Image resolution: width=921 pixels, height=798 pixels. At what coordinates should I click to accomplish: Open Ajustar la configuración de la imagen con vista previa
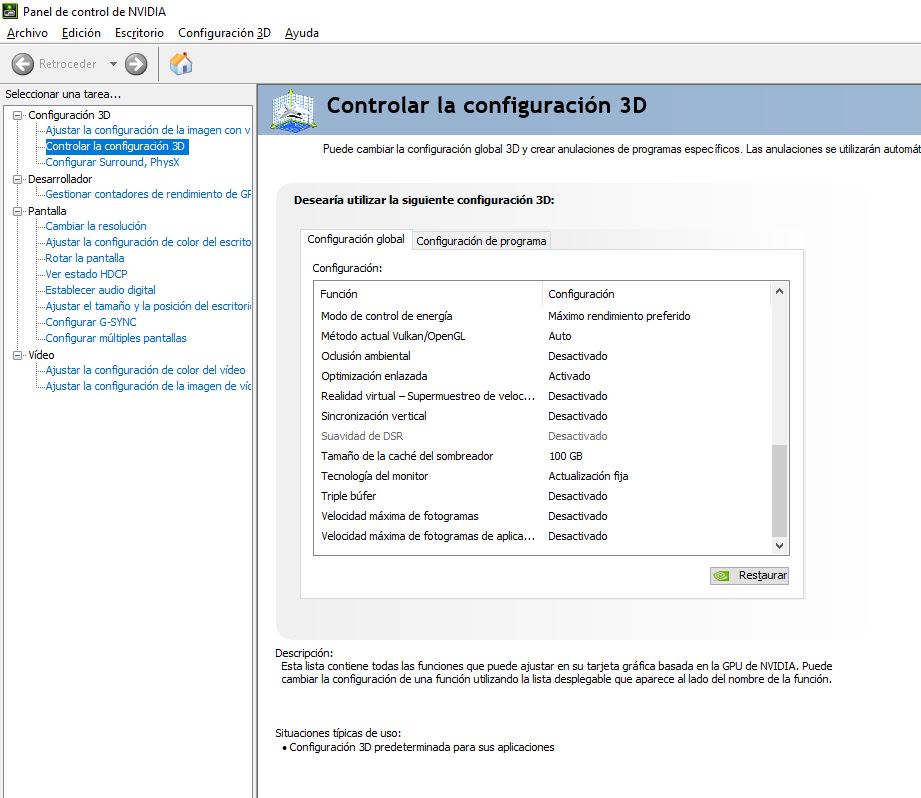click(148, 130)
